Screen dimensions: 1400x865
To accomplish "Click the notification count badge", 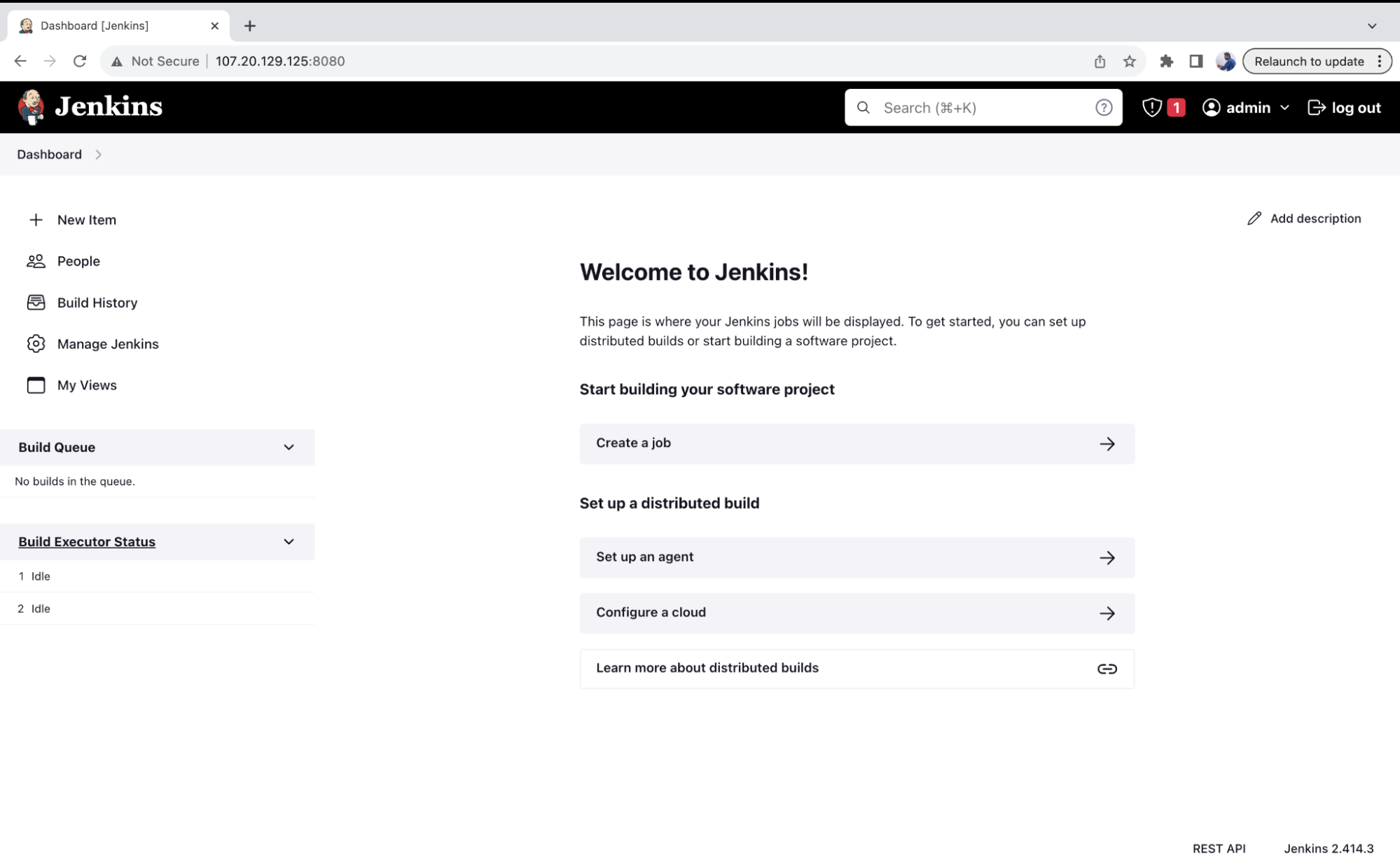I will [1177, 106].
